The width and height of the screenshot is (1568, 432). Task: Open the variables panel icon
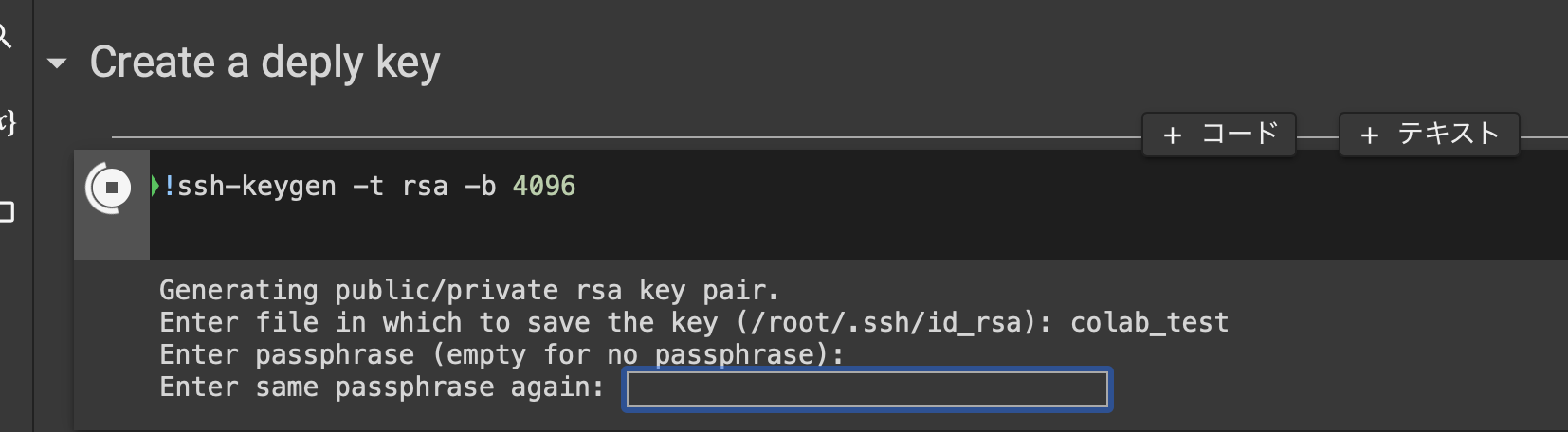pos(7,122)
